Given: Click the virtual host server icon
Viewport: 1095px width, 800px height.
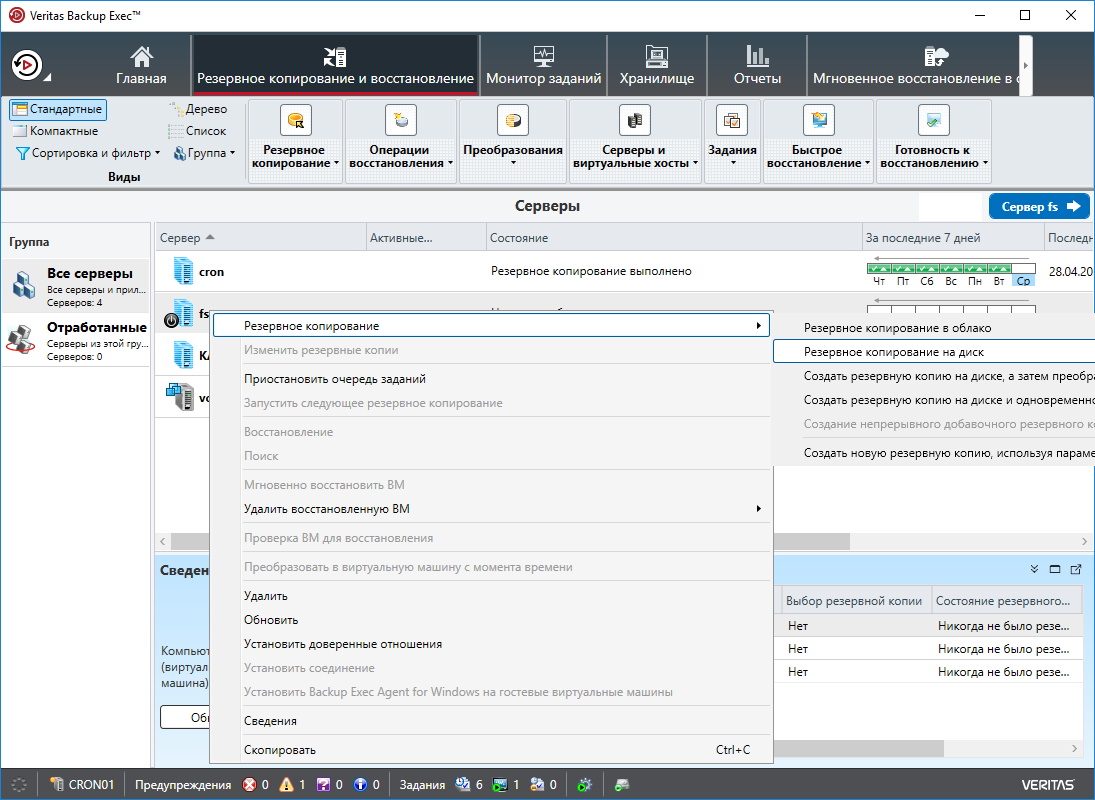Looking at the screenshot, I should (179, 397).
